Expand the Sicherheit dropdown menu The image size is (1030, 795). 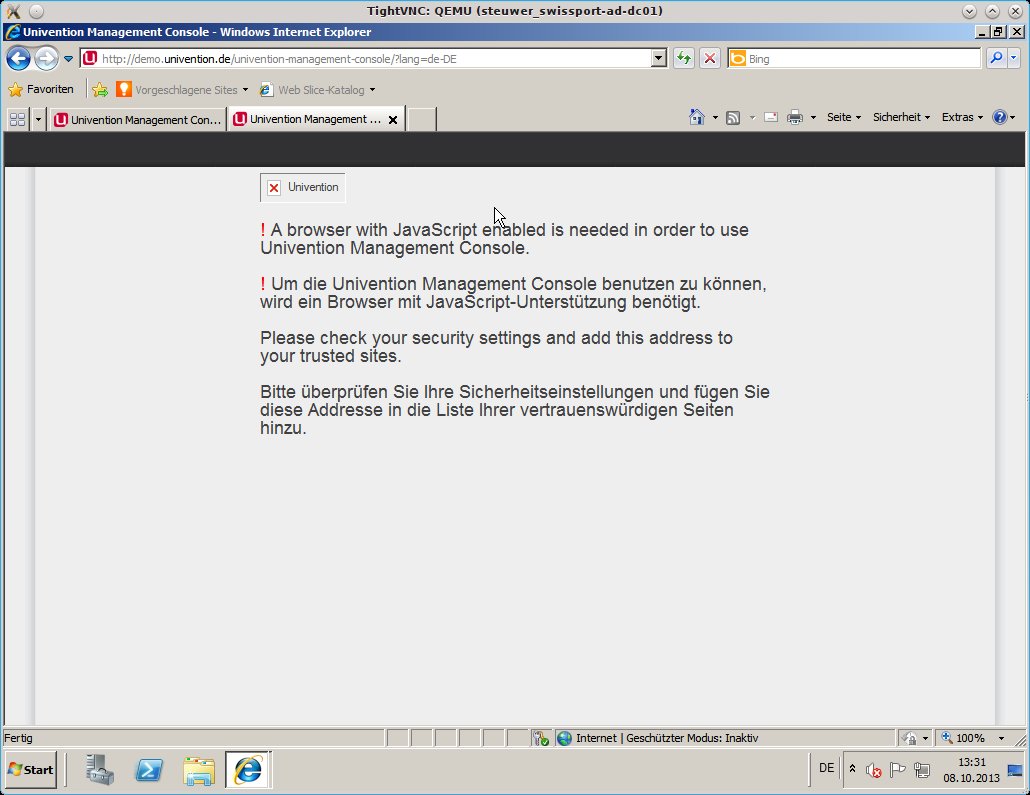(901, 117)
